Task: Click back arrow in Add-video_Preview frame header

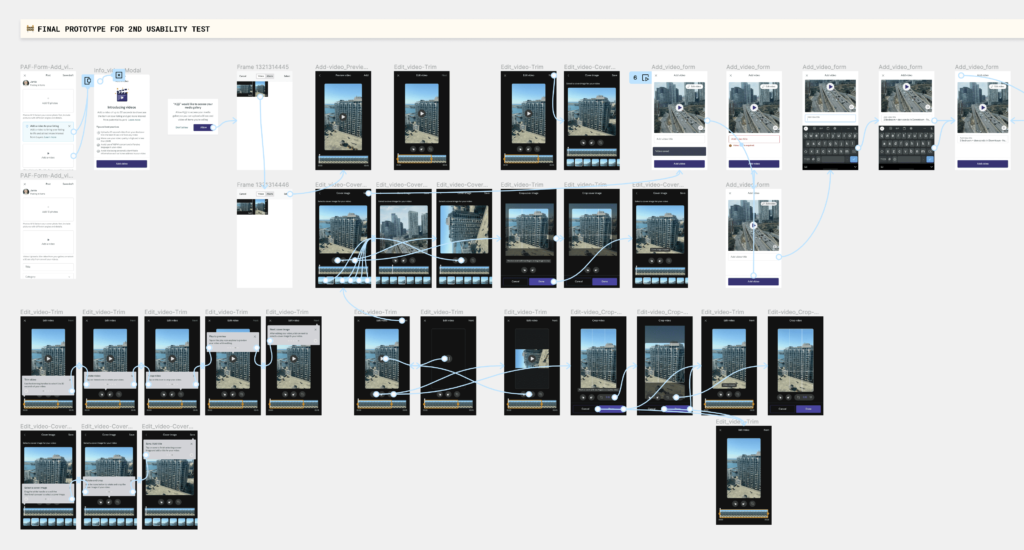Action: click(322, 76)
